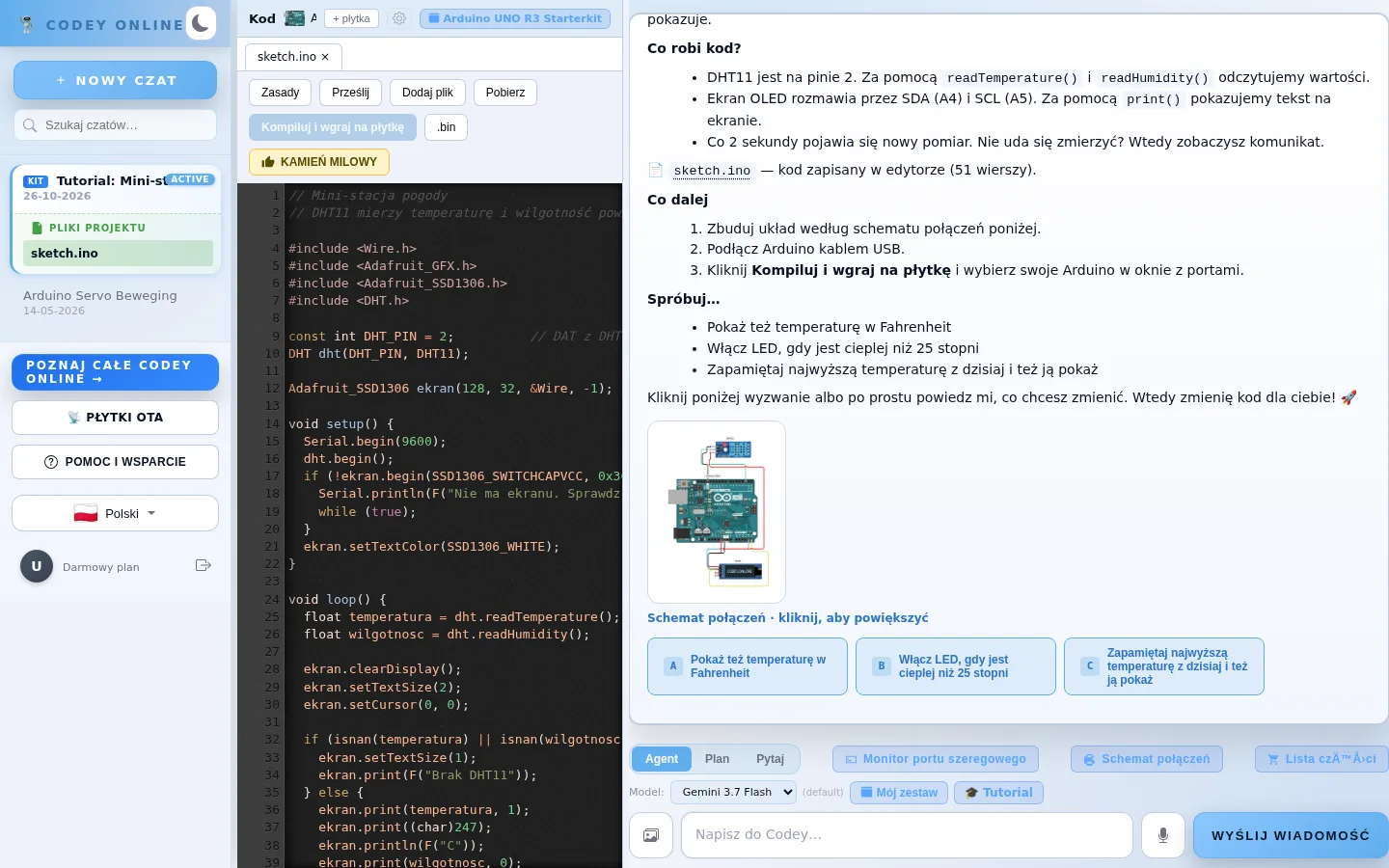Click the Polish flag icon
The image size is (1389, 868).
tap(86, 513)
